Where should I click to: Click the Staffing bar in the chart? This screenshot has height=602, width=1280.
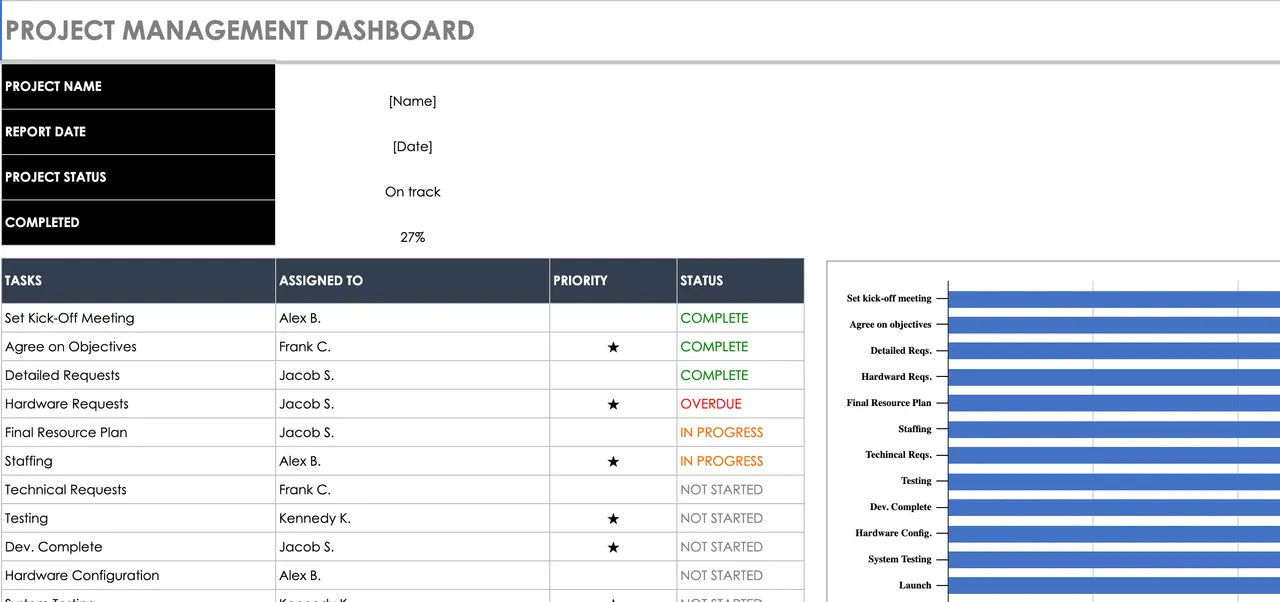[x=1114, y=429]
